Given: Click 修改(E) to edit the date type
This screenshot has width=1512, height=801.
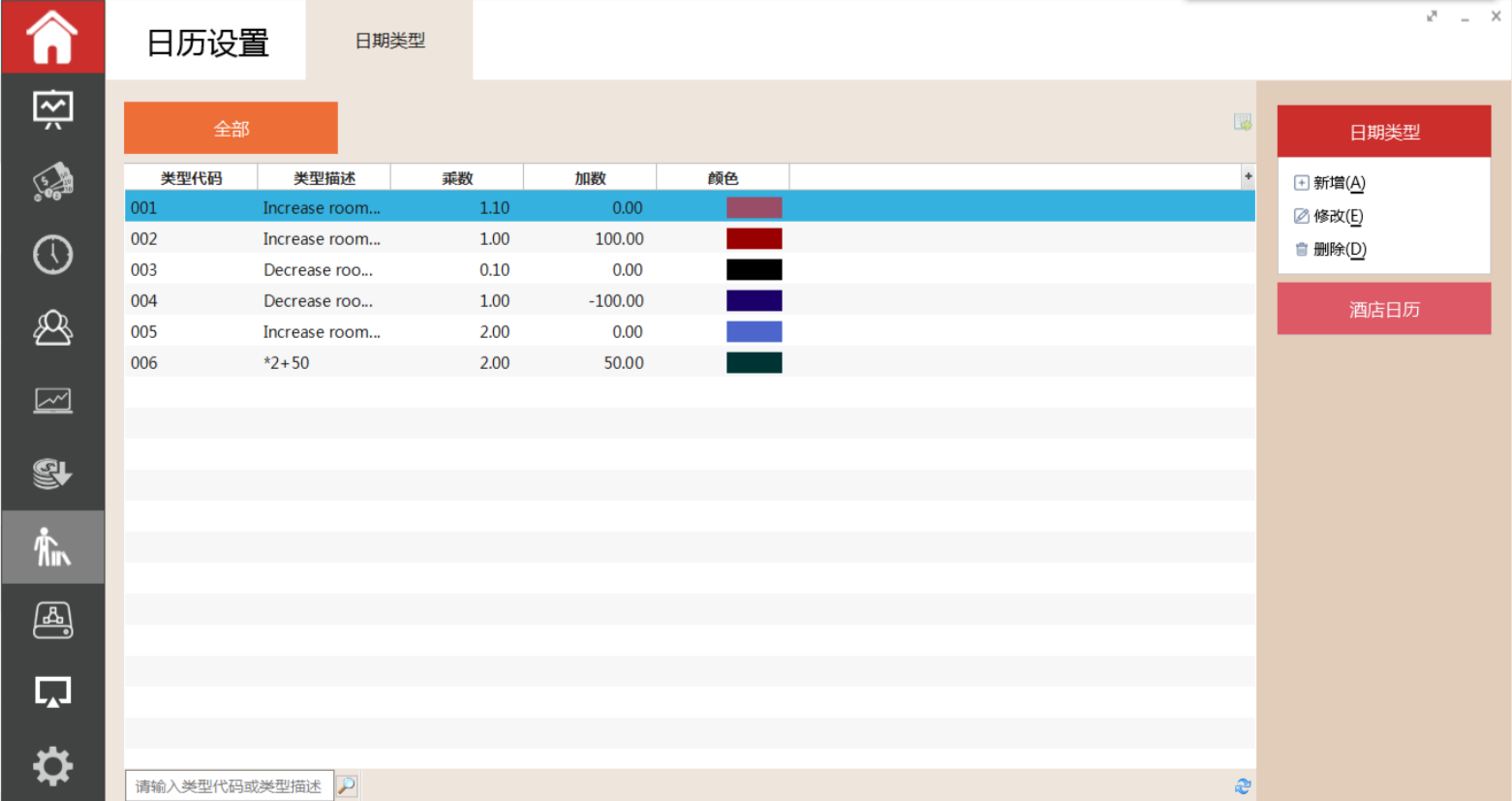Looking at the screenshot, I should [1337, 216].
